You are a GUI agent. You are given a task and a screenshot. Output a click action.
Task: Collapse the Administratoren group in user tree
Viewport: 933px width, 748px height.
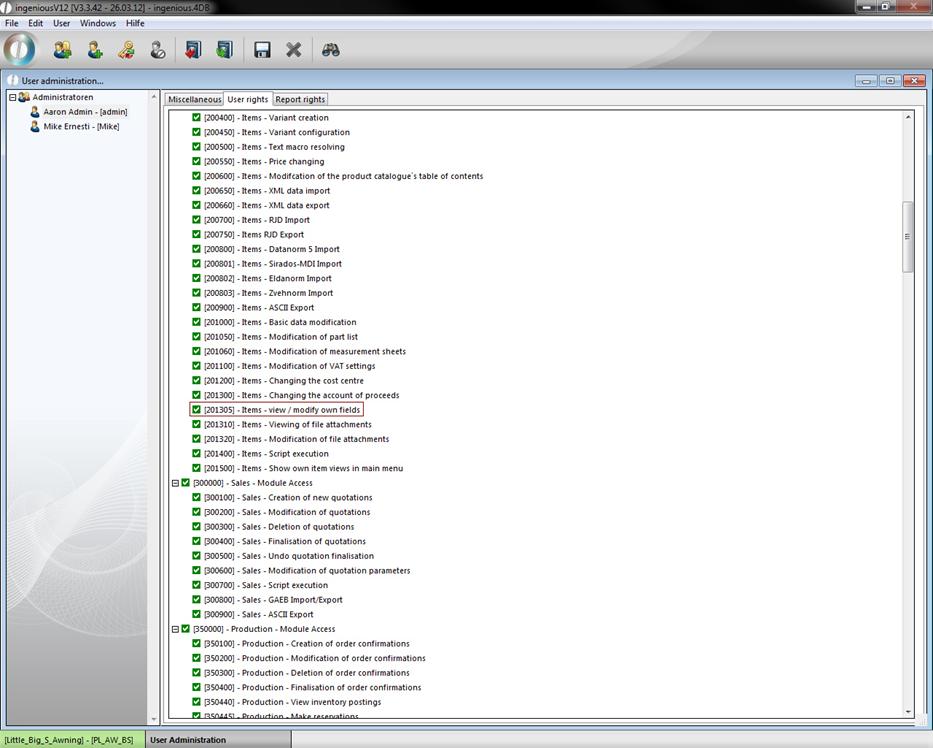13,97
